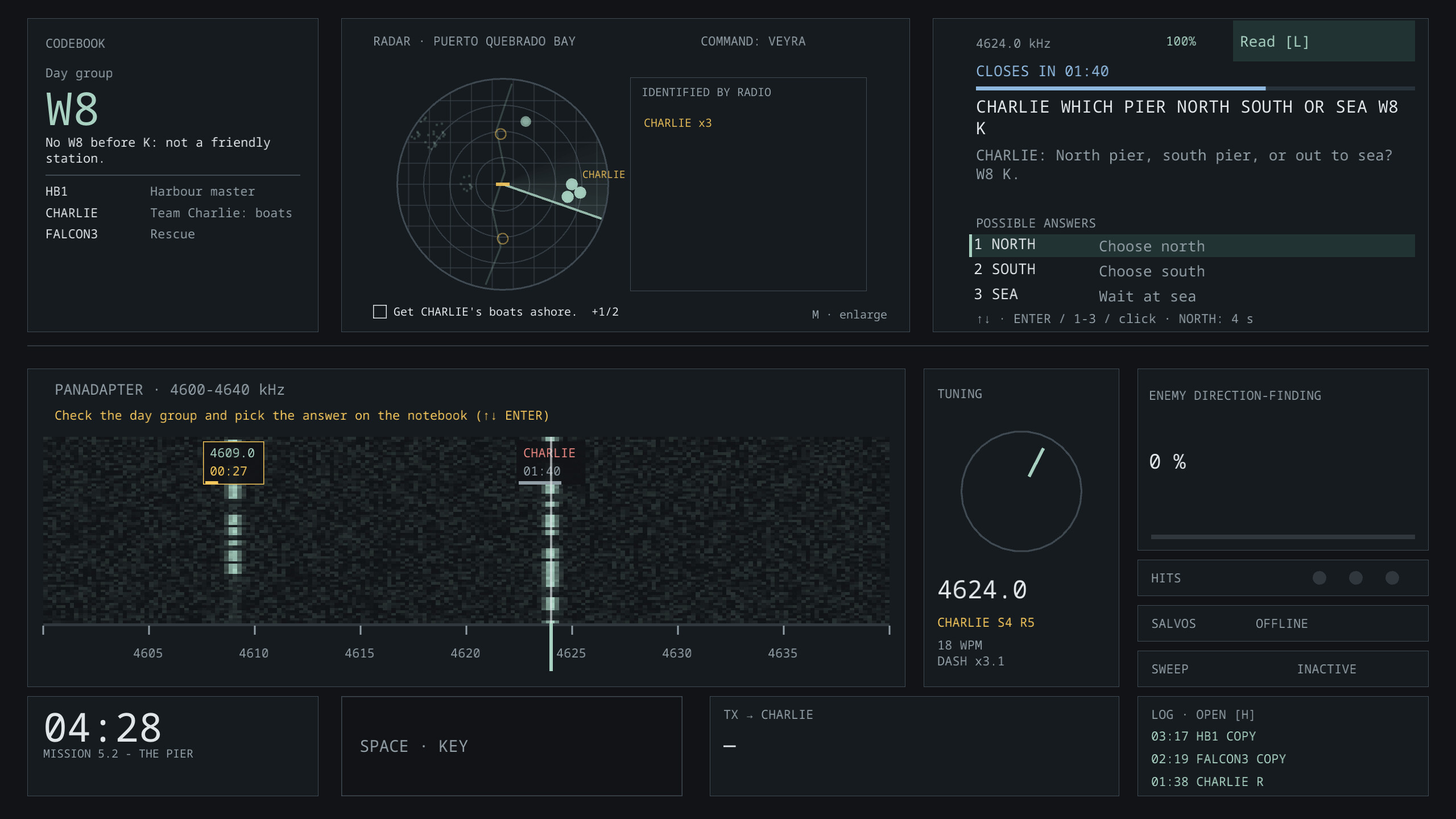The height and width of the screenshot is (819, 1456).
Task: Click the 01:38 CHARLIE R log entry
Action: [1207, 781]
